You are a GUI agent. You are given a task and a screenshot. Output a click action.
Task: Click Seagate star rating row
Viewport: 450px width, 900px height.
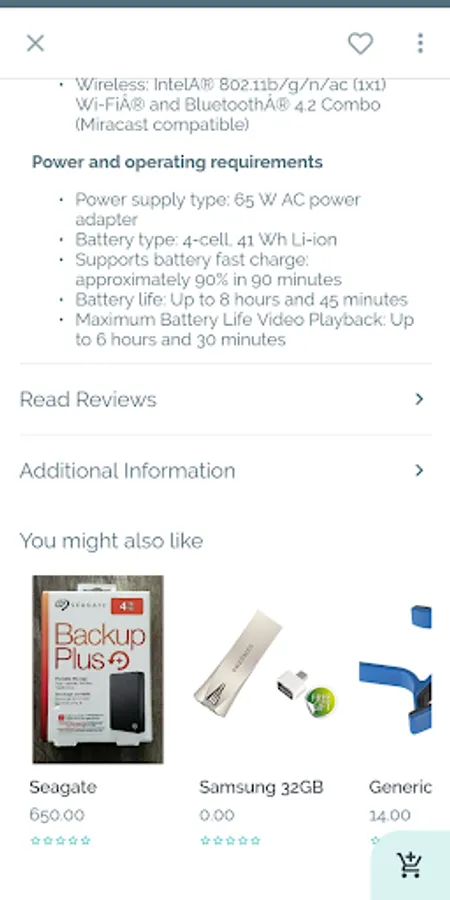[60, 841]
